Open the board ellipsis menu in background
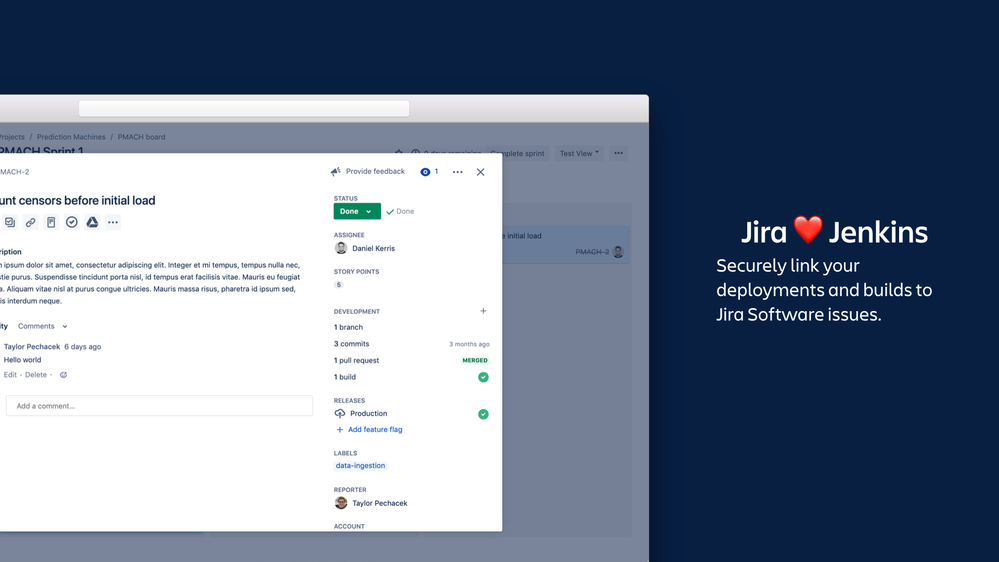This screenshot has height=562, width=999. coord(619,154)
